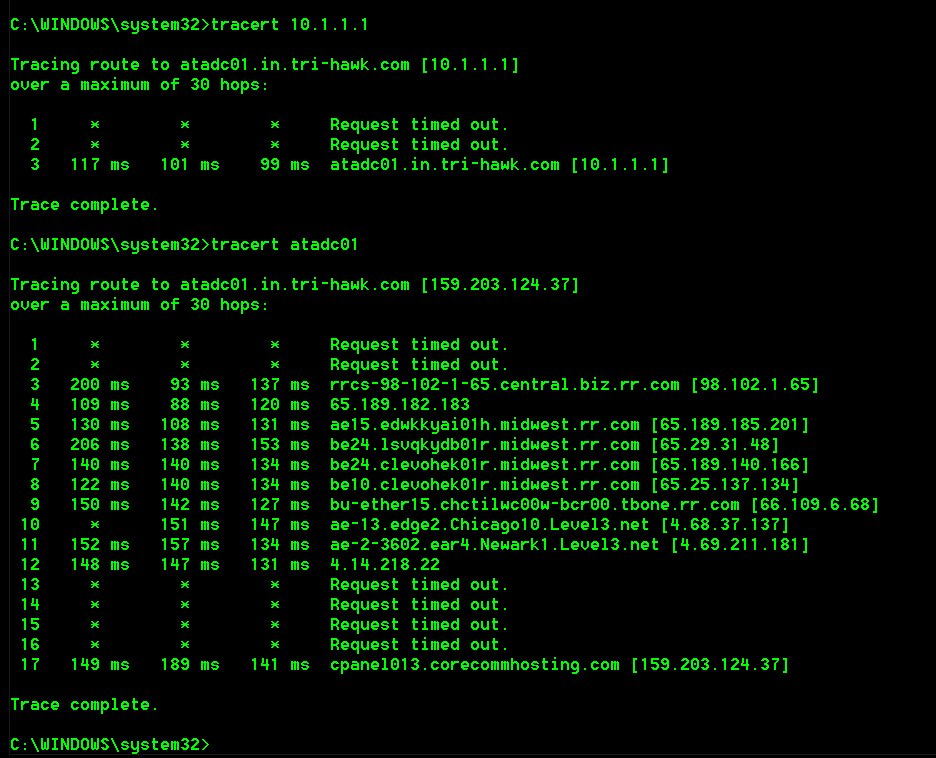Click hostname ae-2-3602.ear4.Newark1.Level3.net
The image size is (936, 758).
click(x=495, y=544)
